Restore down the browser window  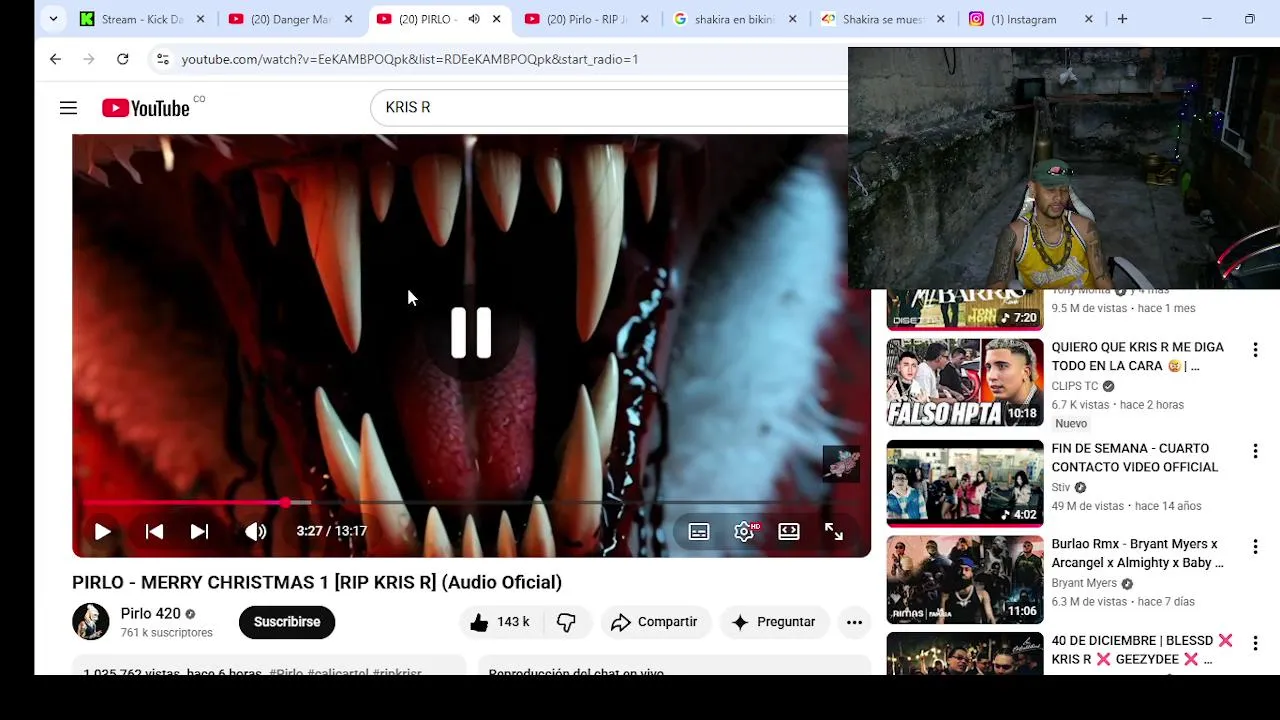pyautogui.click(x=1249, y=19)
